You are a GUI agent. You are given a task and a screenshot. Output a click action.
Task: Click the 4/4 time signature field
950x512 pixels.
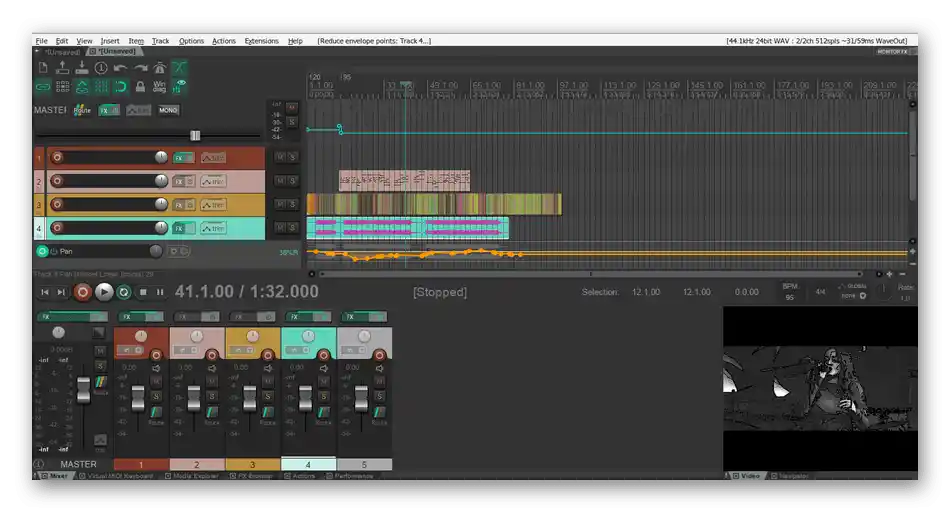(820, 292)
